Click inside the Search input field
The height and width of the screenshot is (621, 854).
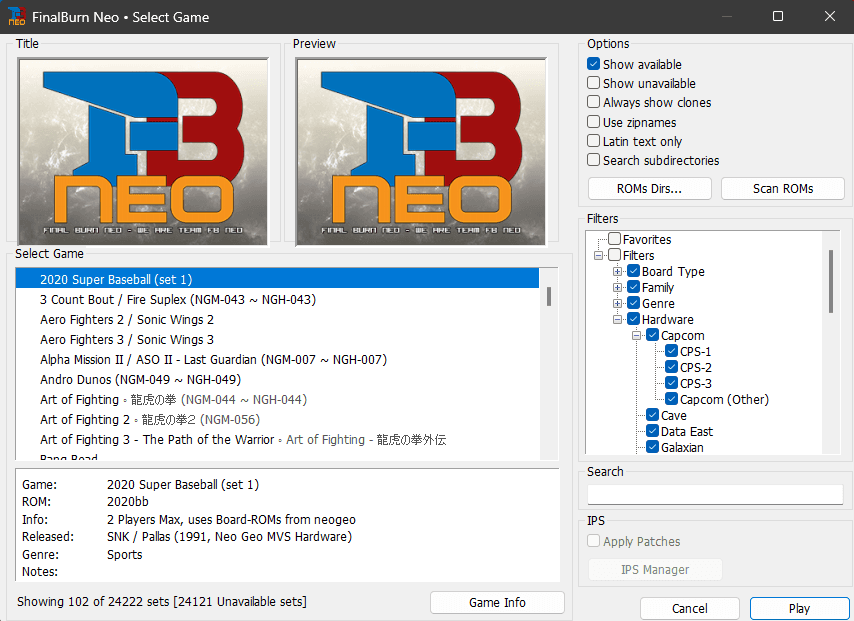pyautogui.click(x=715, y=494)
